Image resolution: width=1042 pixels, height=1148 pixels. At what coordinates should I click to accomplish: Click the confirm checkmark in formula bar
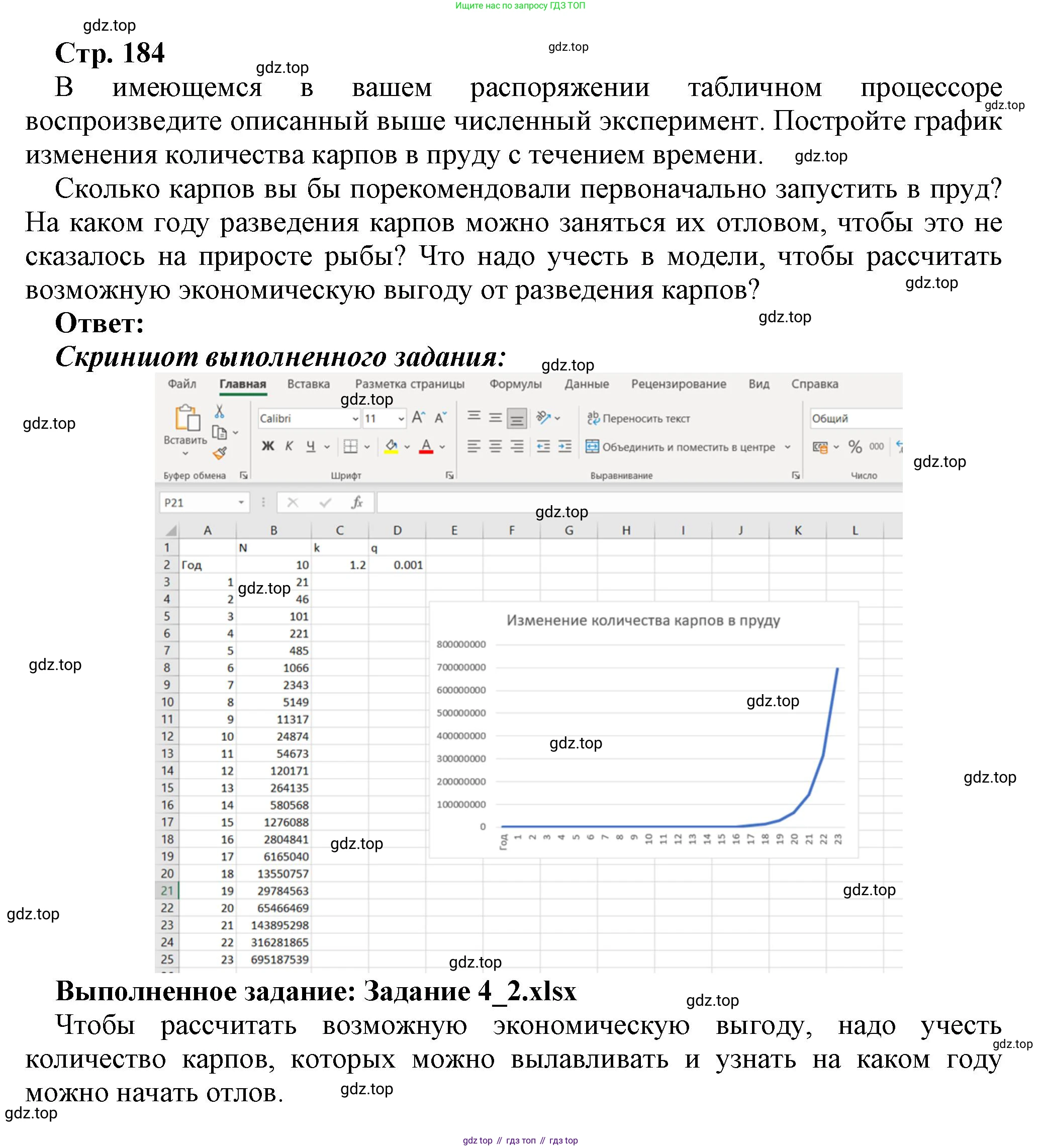(326, 502)
